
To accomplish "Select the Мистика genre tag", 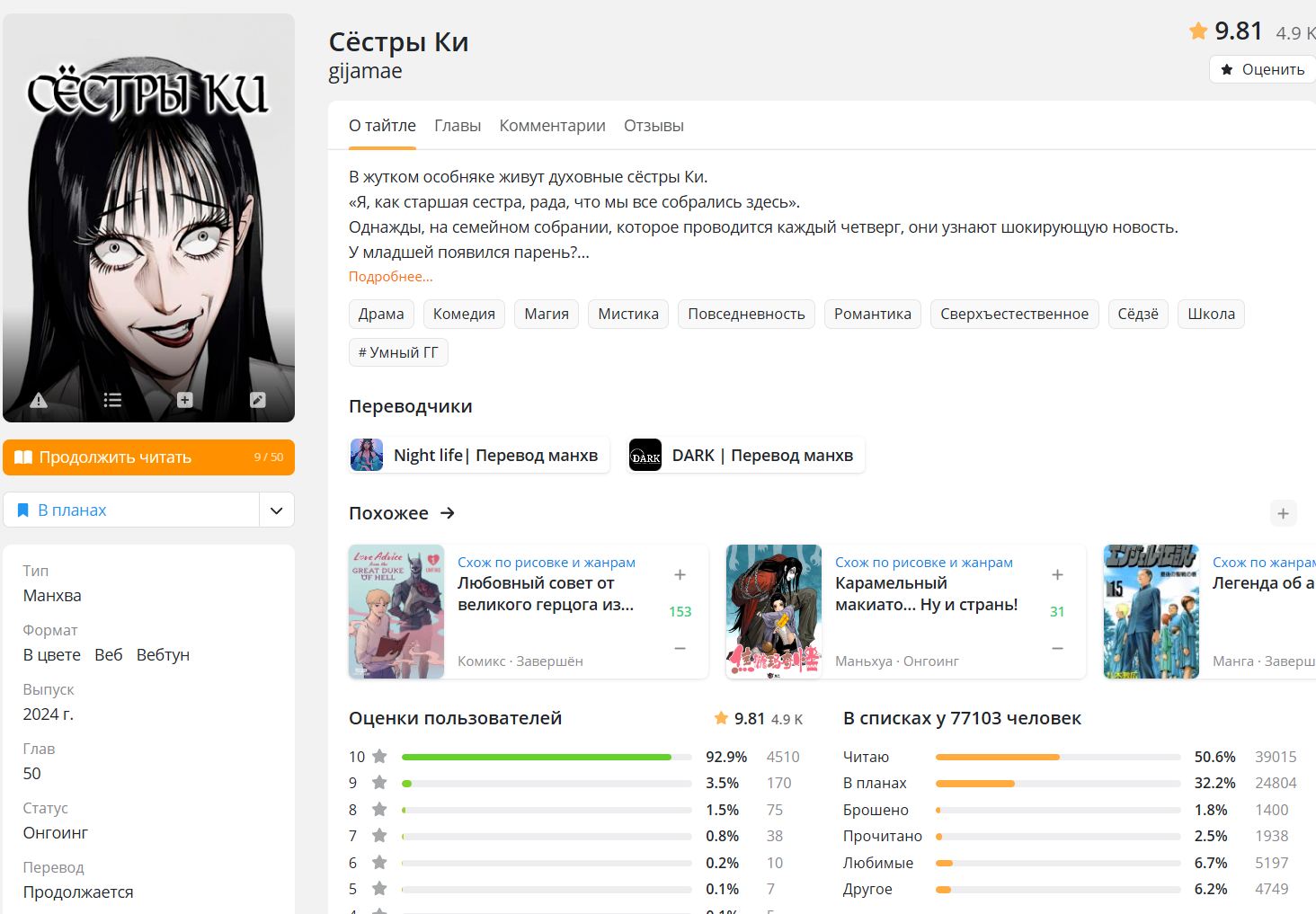I will click(x=628, y=314).
